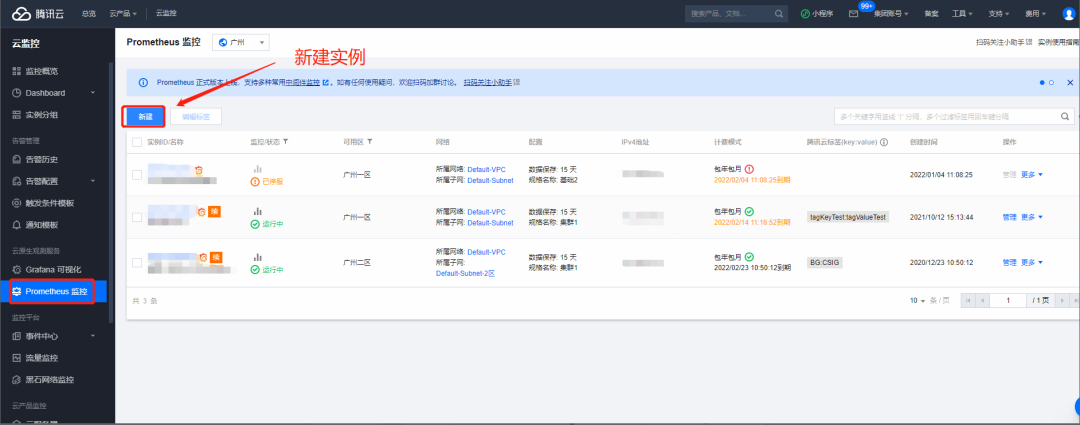This screenshot has width=1080, height=425.
Task: Open the 扫码关注小助手 link in banner
Action: click(490, 82)
